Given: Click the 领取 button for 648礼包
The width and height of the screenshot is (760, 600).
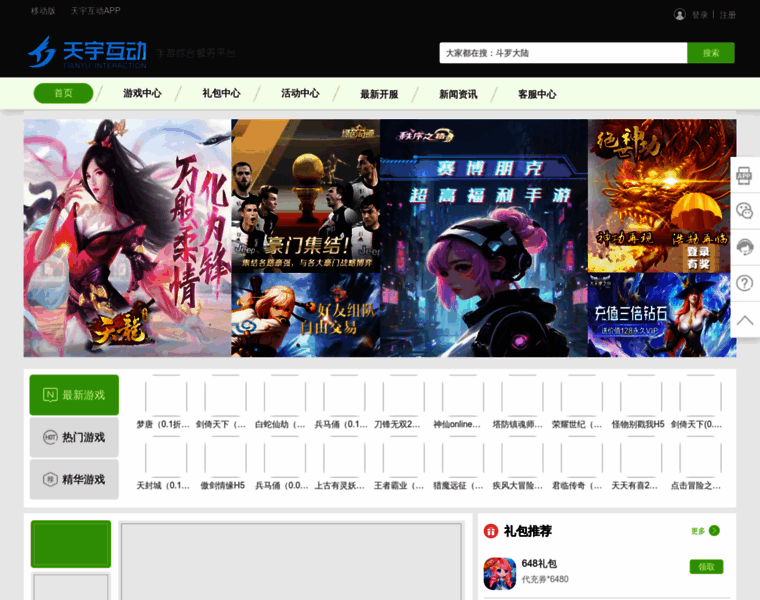Looking at the screenshot, I should 706,567.
